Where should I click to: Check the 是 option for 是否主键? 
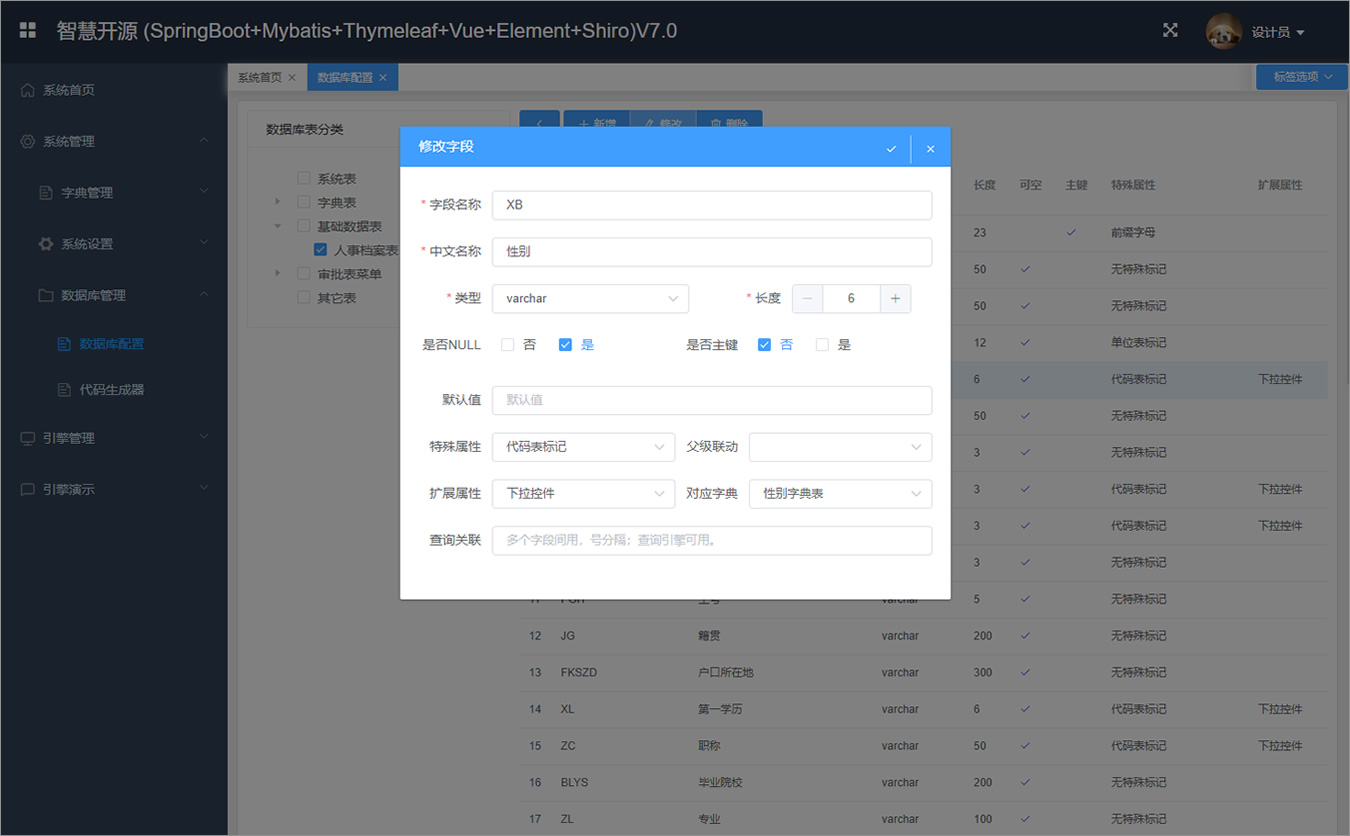(822, 345)
